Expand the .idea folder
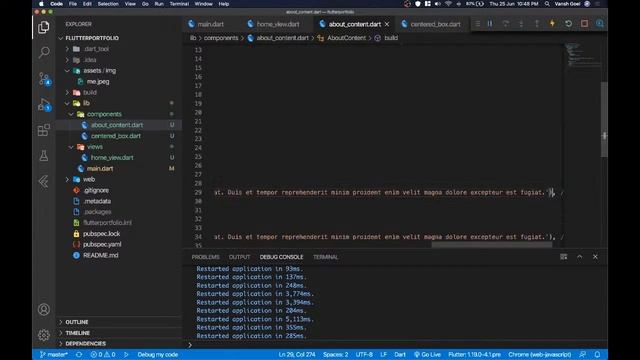Screen dimensions: 640x360 [x=90, y=60]
